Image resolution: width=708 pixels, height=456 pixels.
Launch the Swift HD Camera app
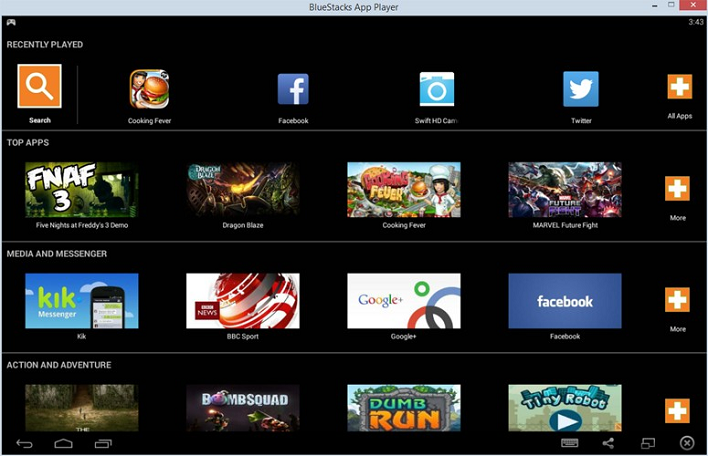click(x=437, y=89)
